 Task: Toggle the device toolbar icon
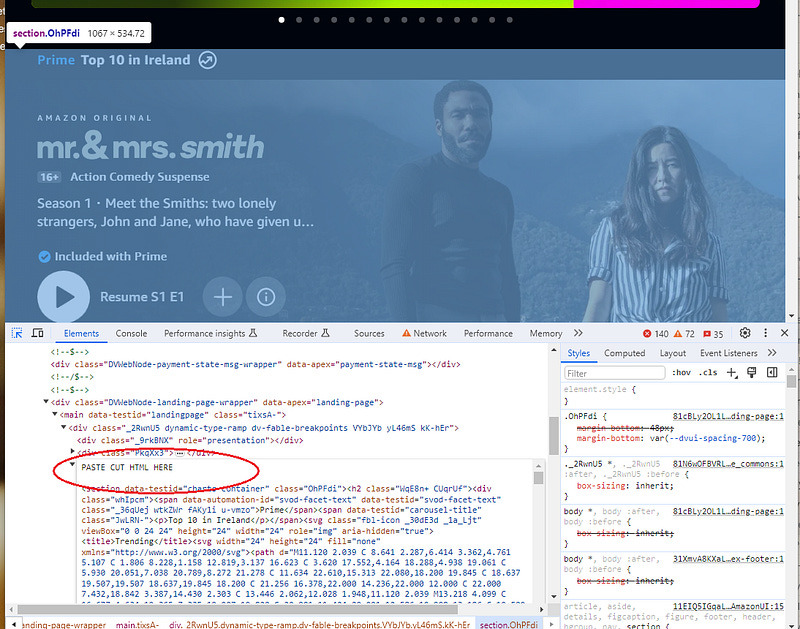pyautogui.click(x=37, y=333)
